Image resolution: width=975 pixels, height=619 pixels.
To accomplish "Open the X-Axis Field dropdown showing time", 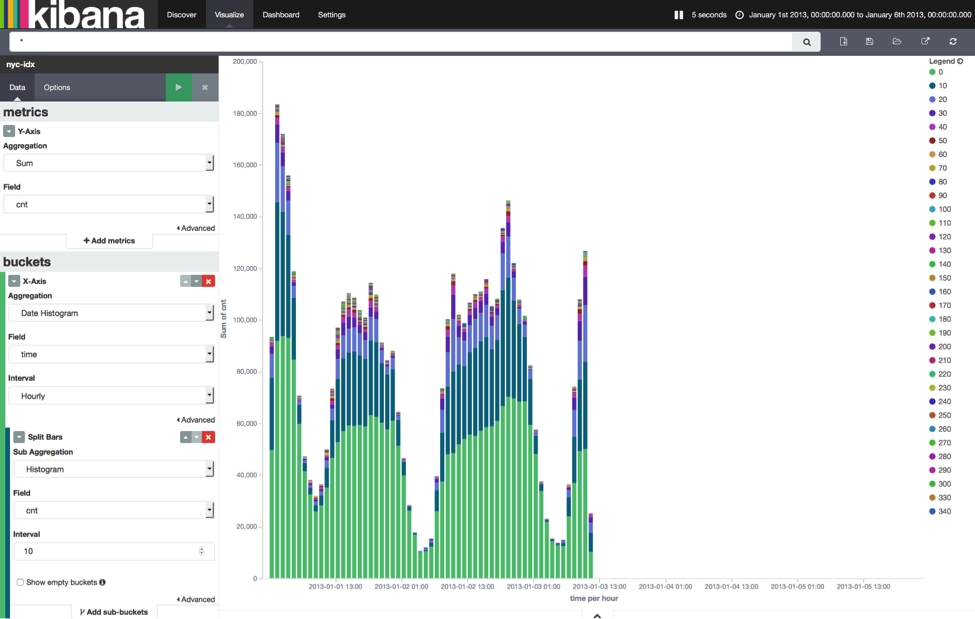I will pos(111,354).
